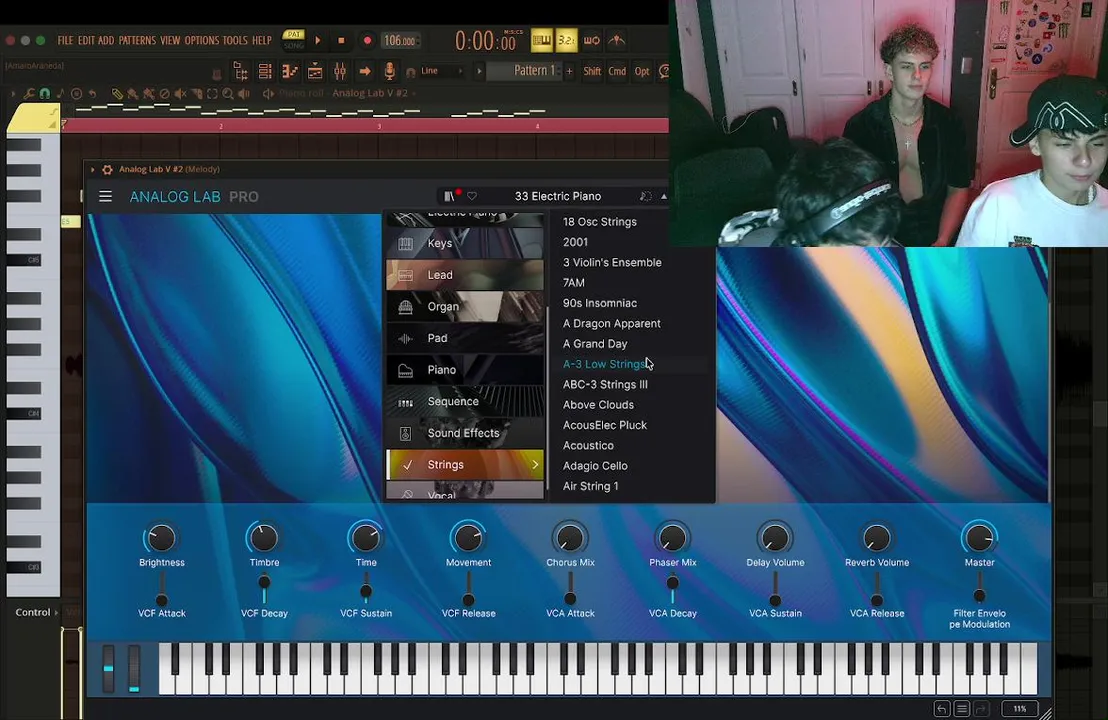The width and height of the screenshot is (1108, 720).
Task: Choose the 90s Insomniac preset
Action: 600,303
